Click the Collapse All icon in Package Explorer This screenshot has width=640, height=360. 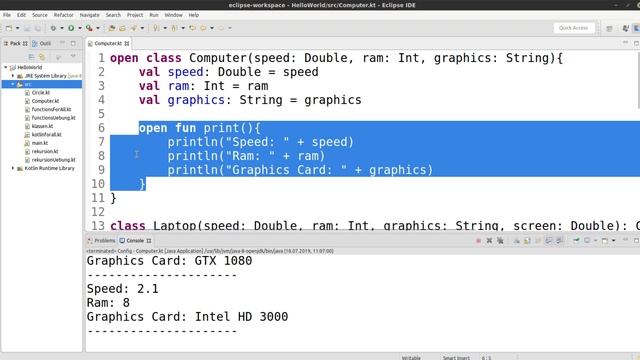31,57
